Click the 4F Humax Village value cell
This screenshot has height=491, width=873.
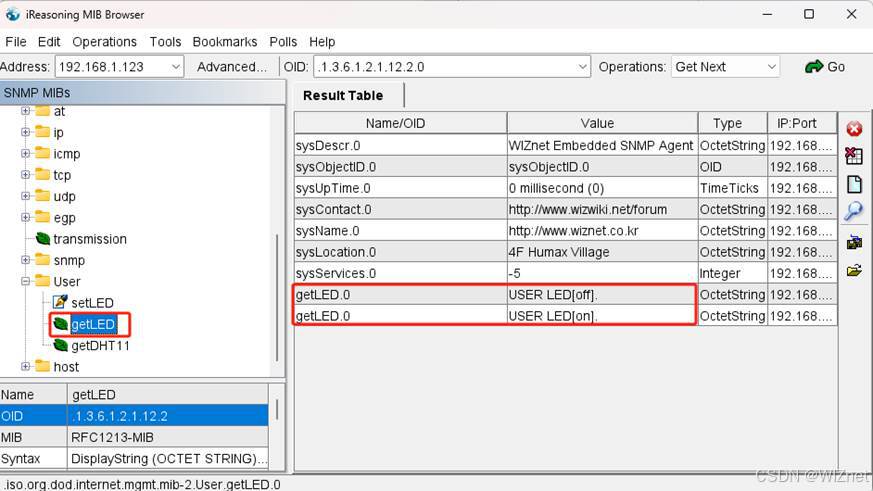pos(602,252)
